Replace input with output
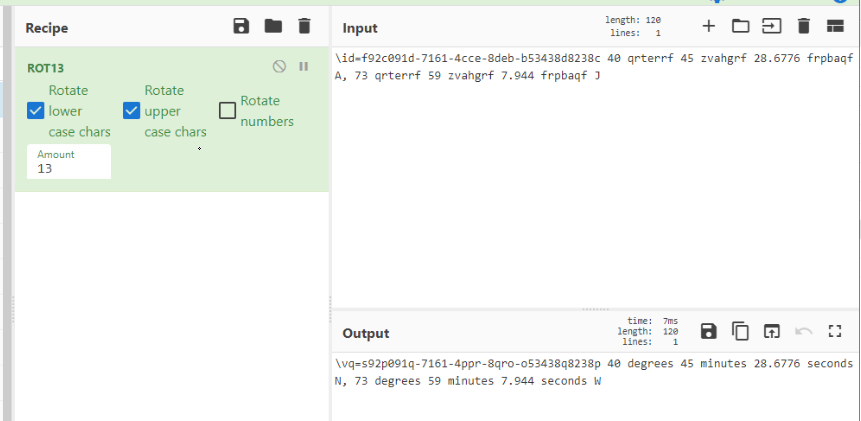This screenshot has width=861, height=421. (772, 331)
